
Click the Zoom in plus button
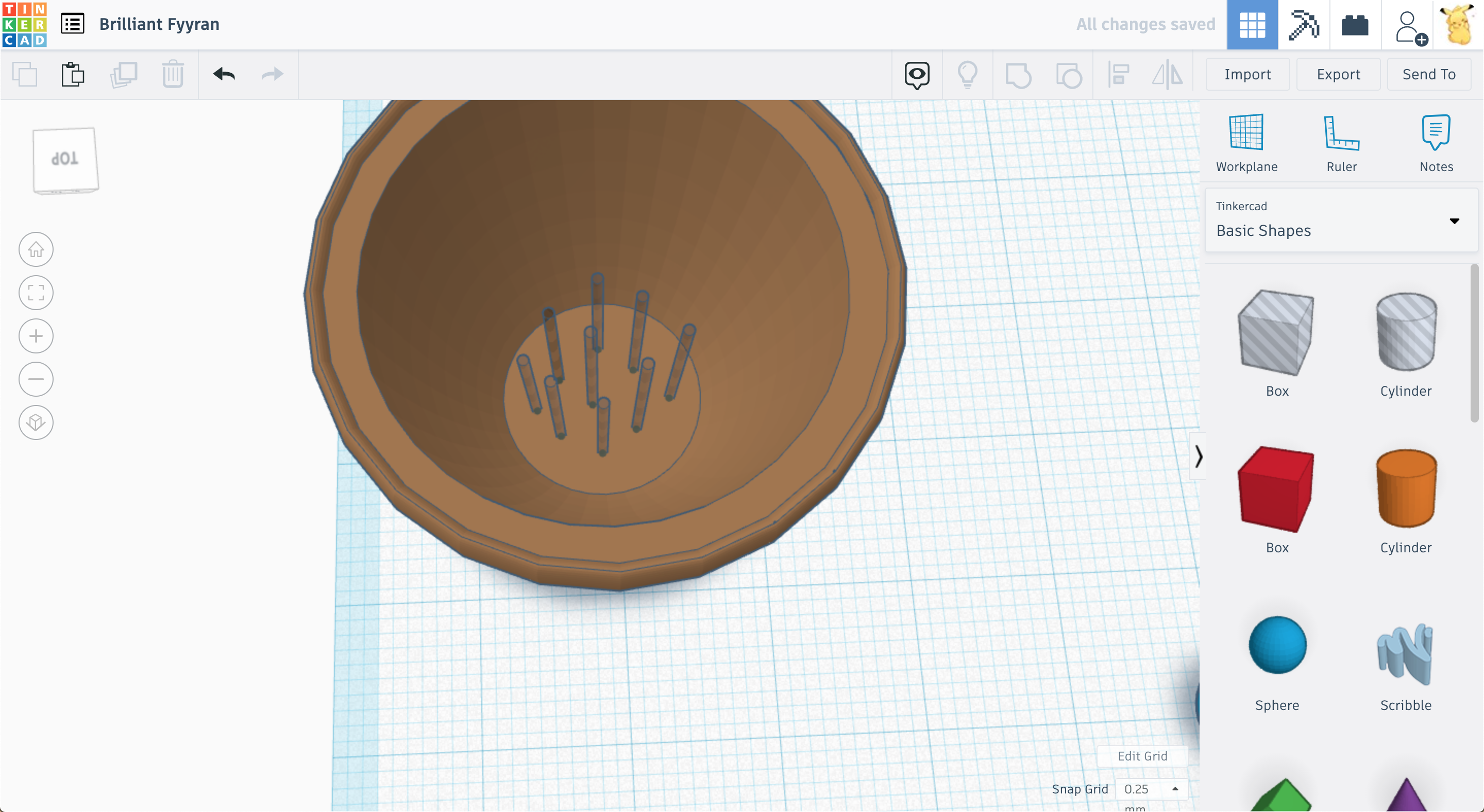[x=36, y=336]
